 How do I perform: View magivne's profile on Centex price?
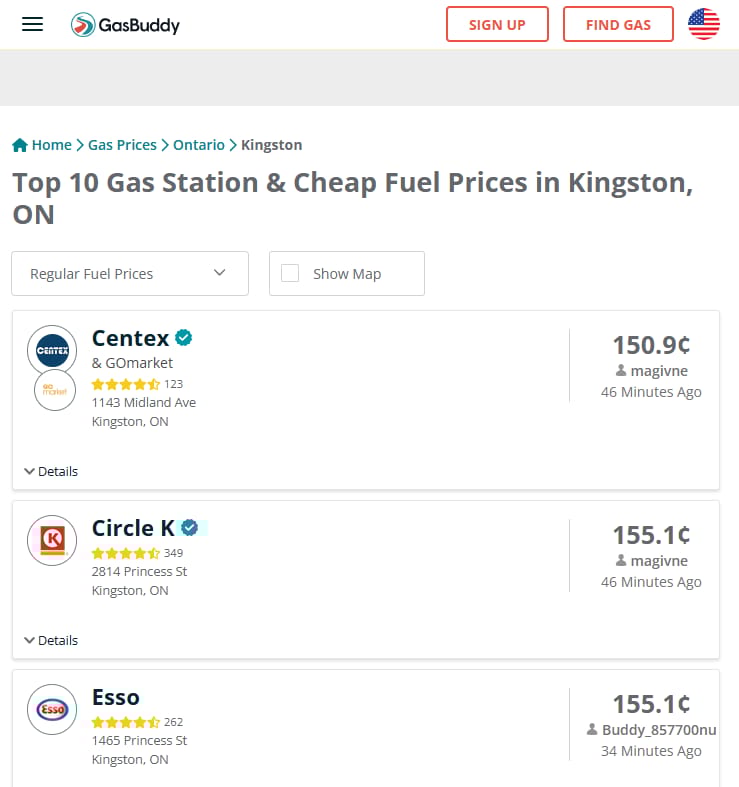(659, 371)
